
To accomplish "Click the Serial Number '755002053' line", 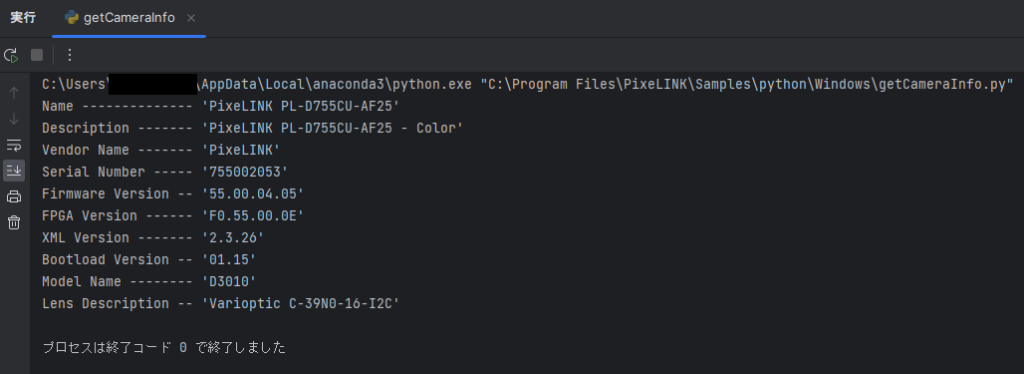I will click(x=165, y=172).
